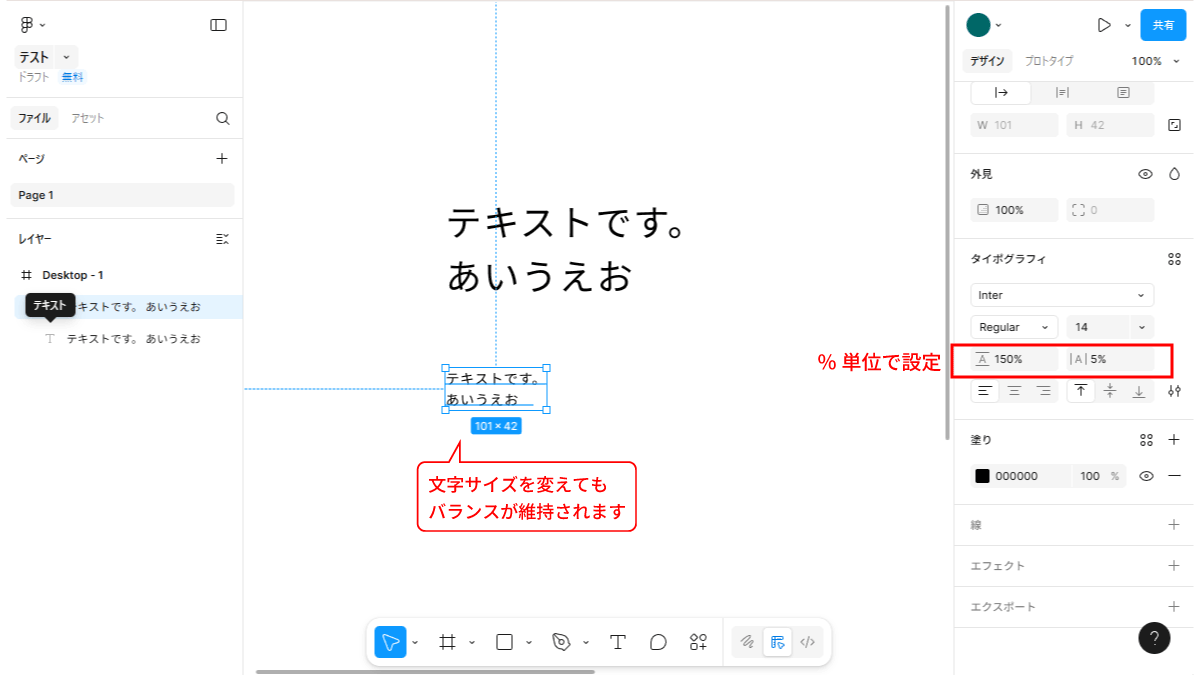Image resolution: width=1200 pixels, height=675 pixels.
Task: Open the help question mark button
Action: pyautogui.click(x=1154, y=637)
